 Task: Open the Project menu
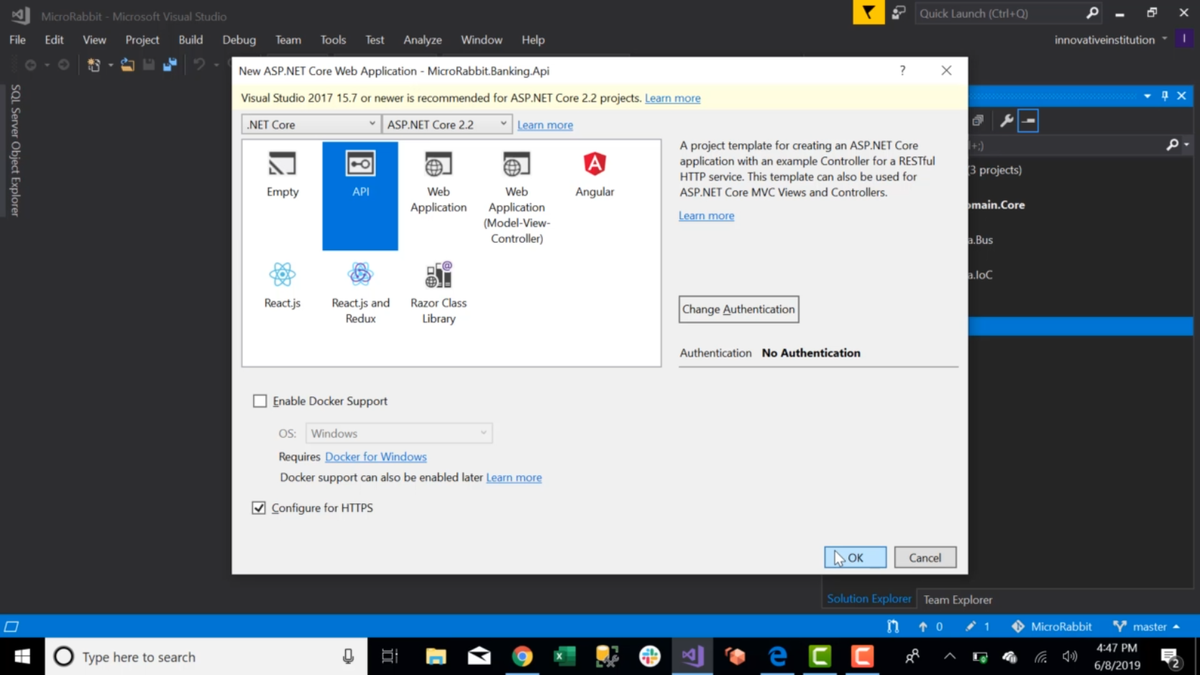[x=142, y=40]
